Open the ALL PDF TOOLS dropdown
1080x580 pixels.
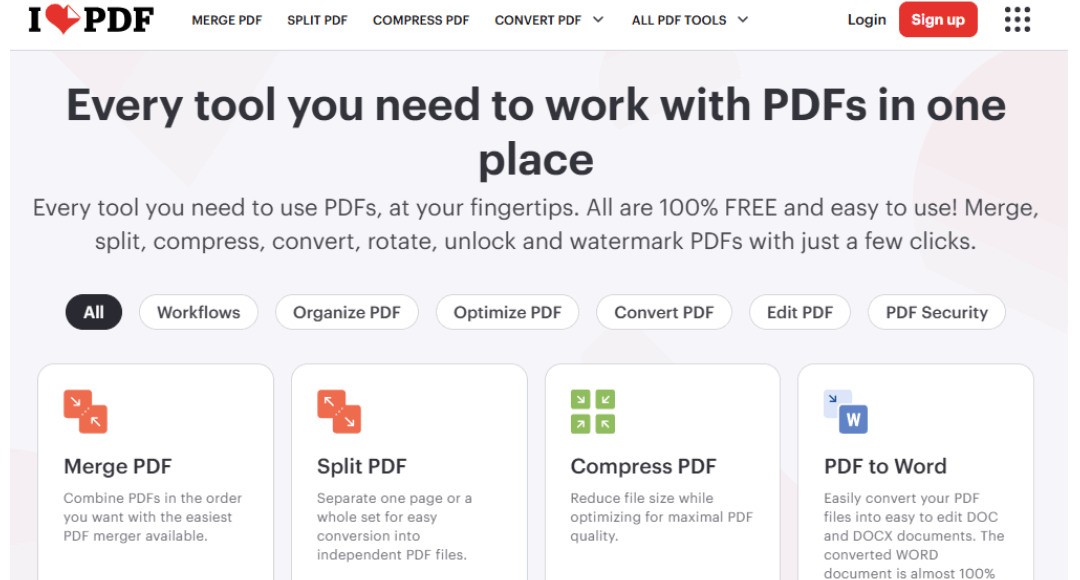[x=690, y=19]
